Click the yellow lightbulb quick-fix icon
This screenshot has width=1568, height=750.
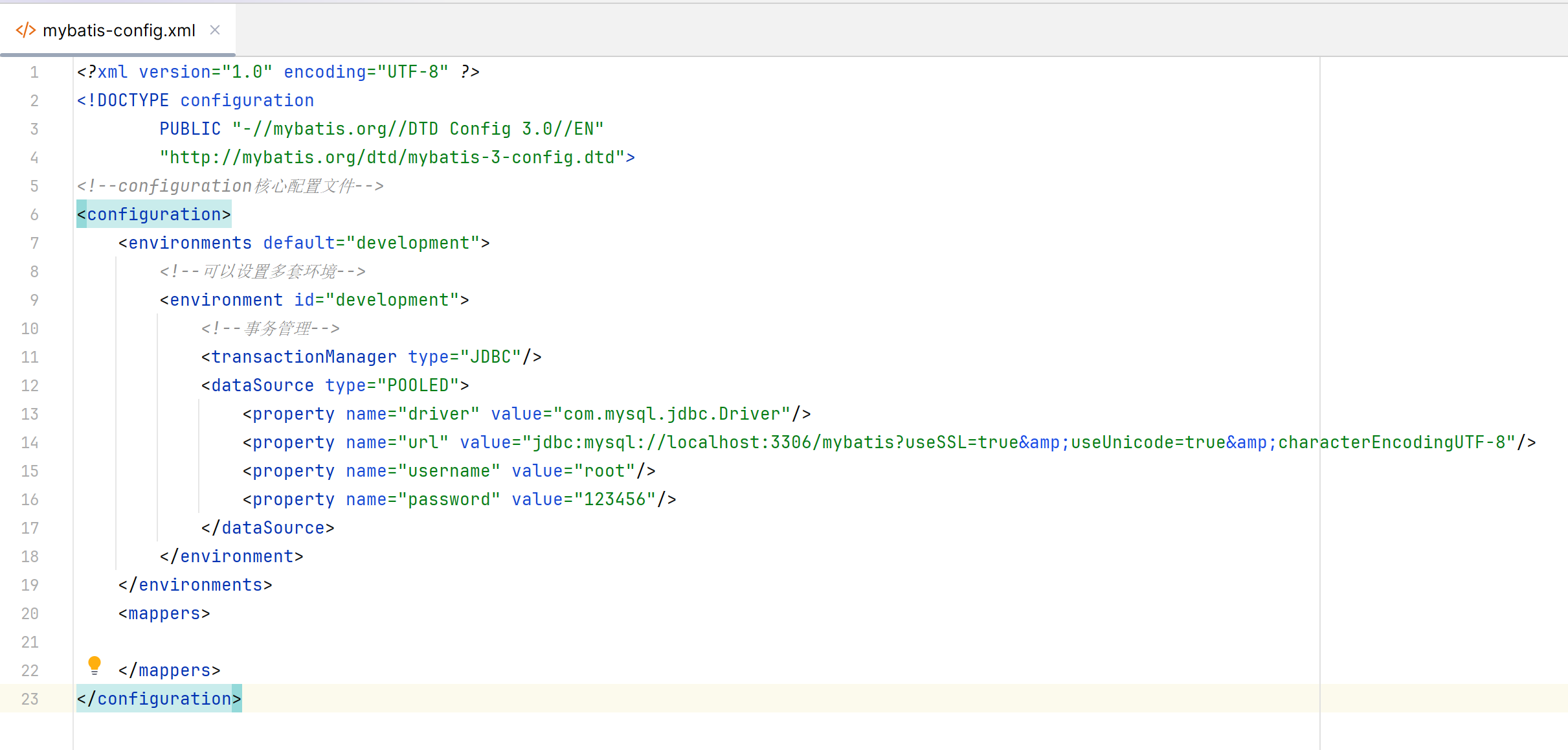95,665
